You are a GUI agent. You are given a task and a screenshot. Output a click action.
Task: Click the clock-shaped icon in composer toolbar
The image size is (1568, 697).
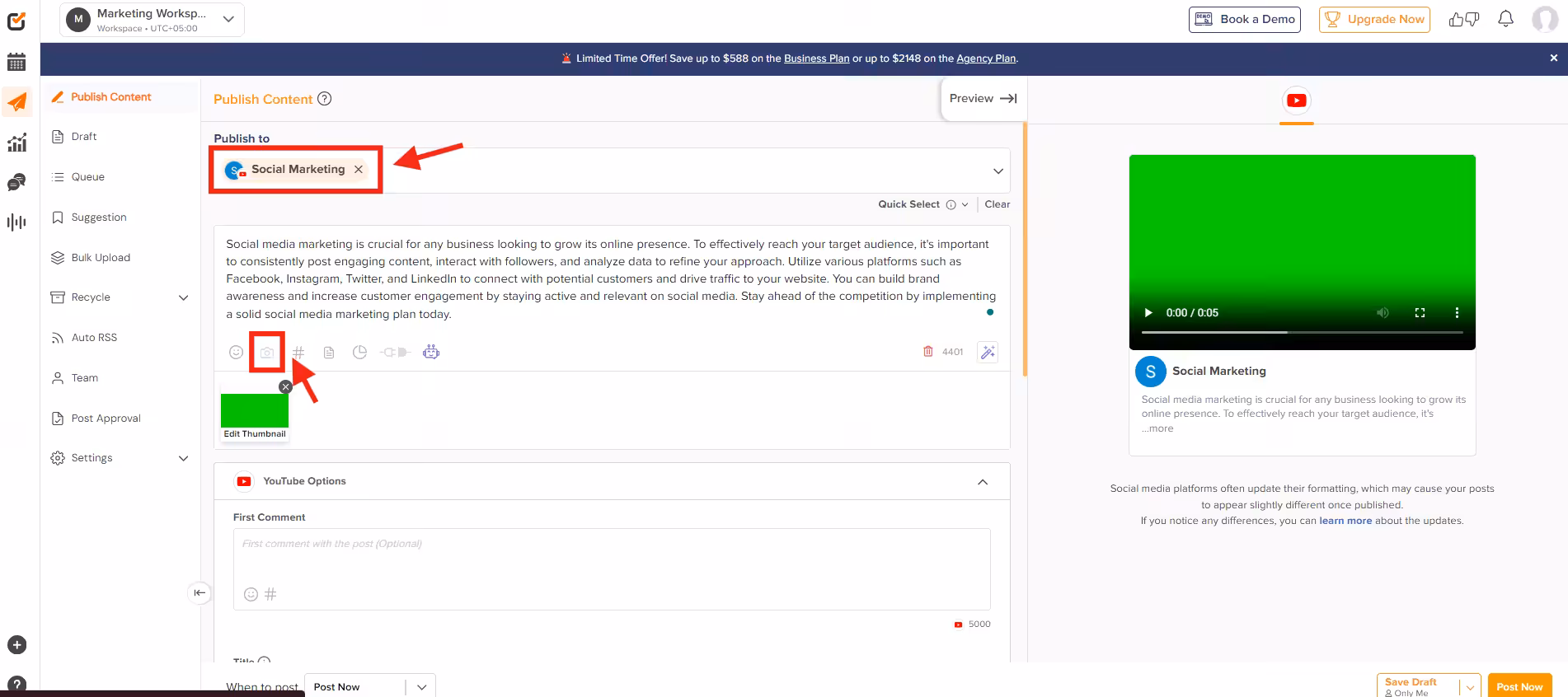(x=359, y=353)
